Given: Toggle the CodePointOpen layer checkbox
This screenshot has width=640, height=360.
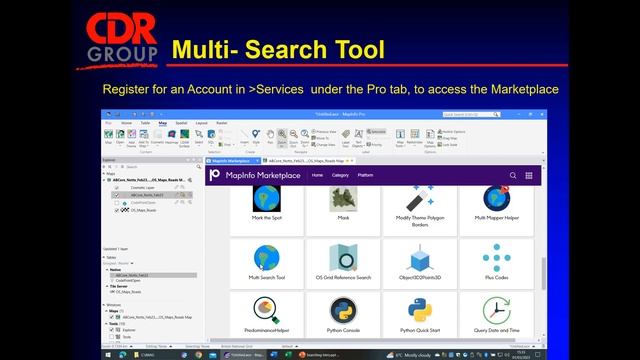Looking at the screenshot, I should click(117, 202).
